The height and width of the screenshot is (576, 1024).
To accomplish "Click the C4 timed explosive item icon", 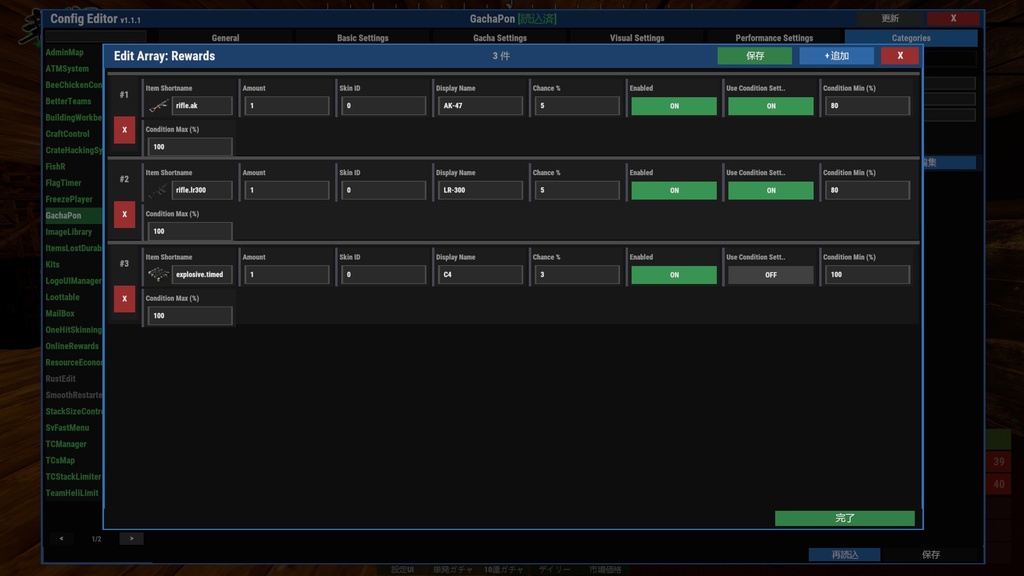I will pos(157,273).
